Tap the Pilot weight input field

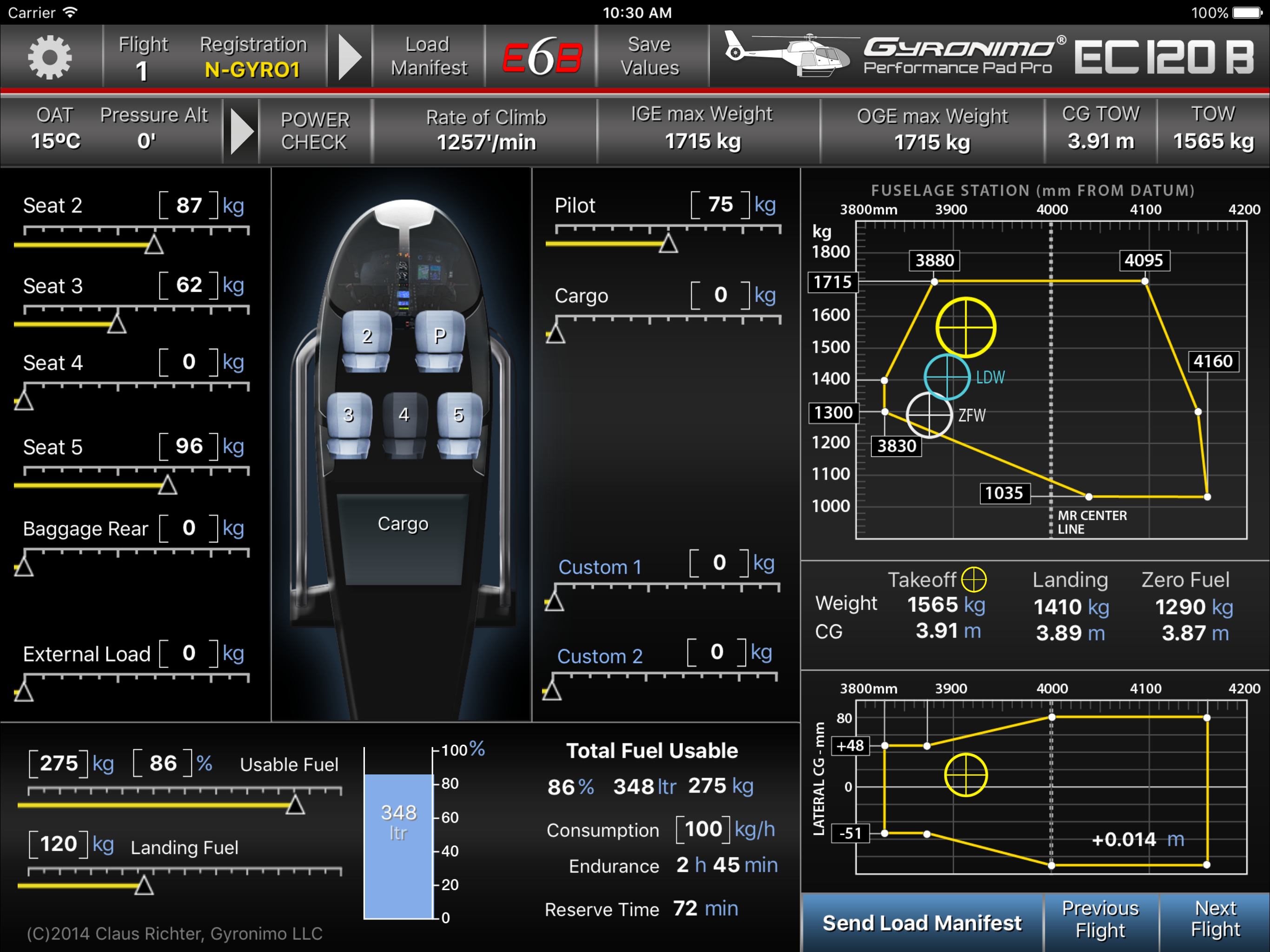[x=721, y=205]
